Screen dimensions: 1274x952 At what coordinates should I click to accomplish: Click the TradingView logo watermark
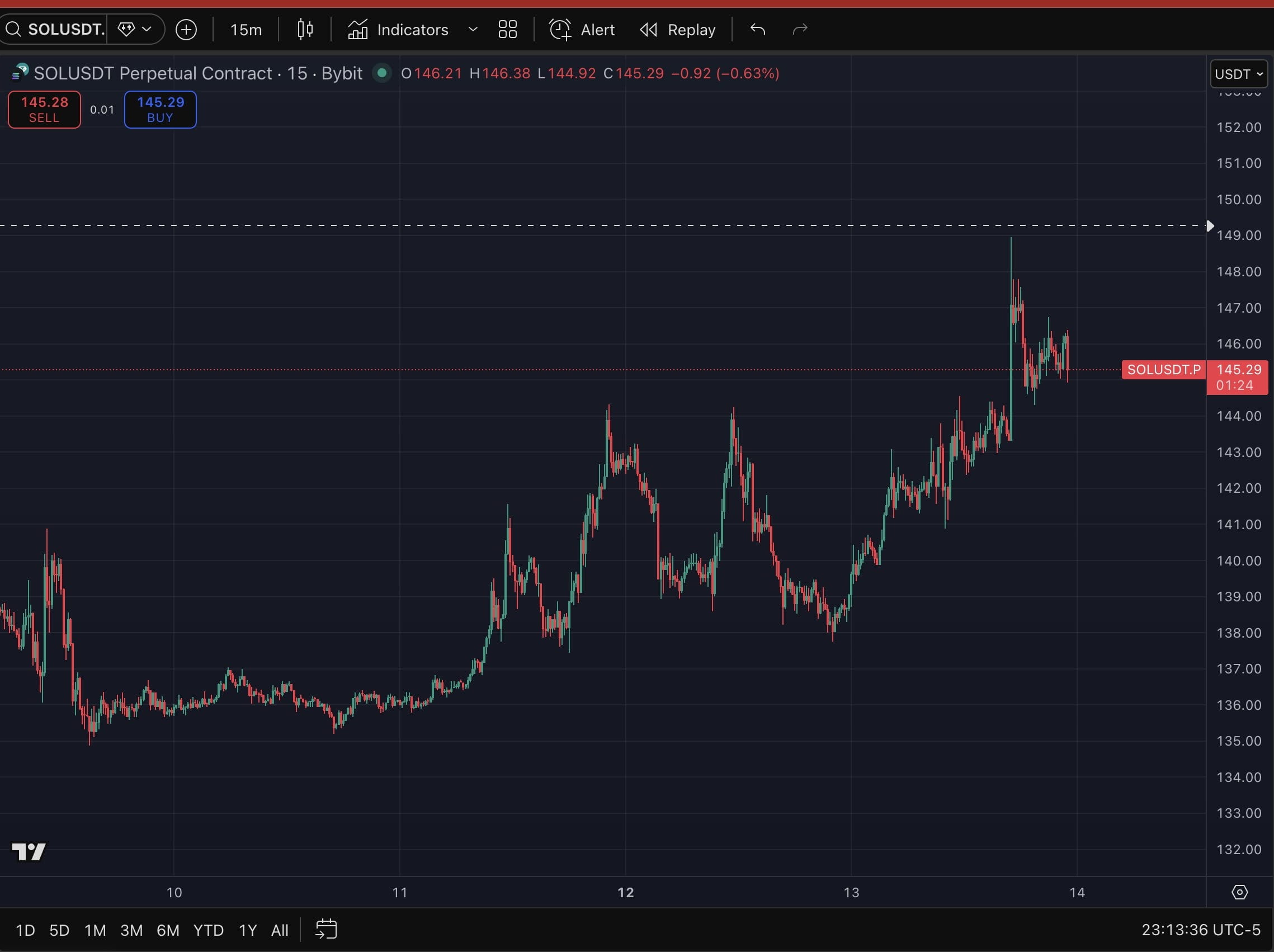pyautogui.click(x=29, y=852)
